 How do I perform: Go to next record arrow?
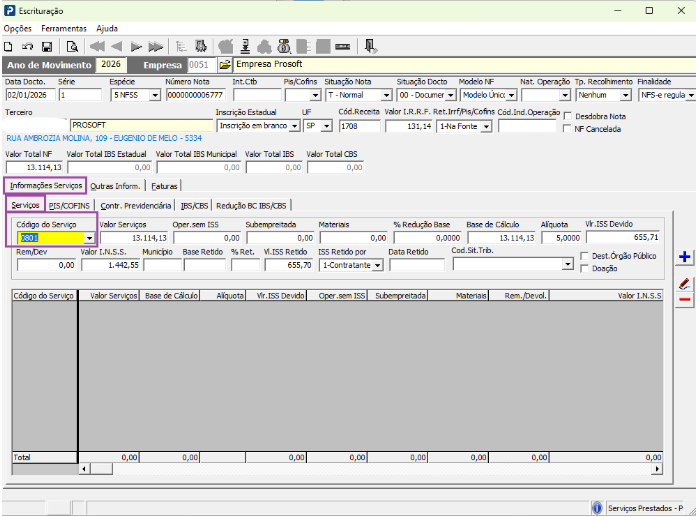(136, 46)
